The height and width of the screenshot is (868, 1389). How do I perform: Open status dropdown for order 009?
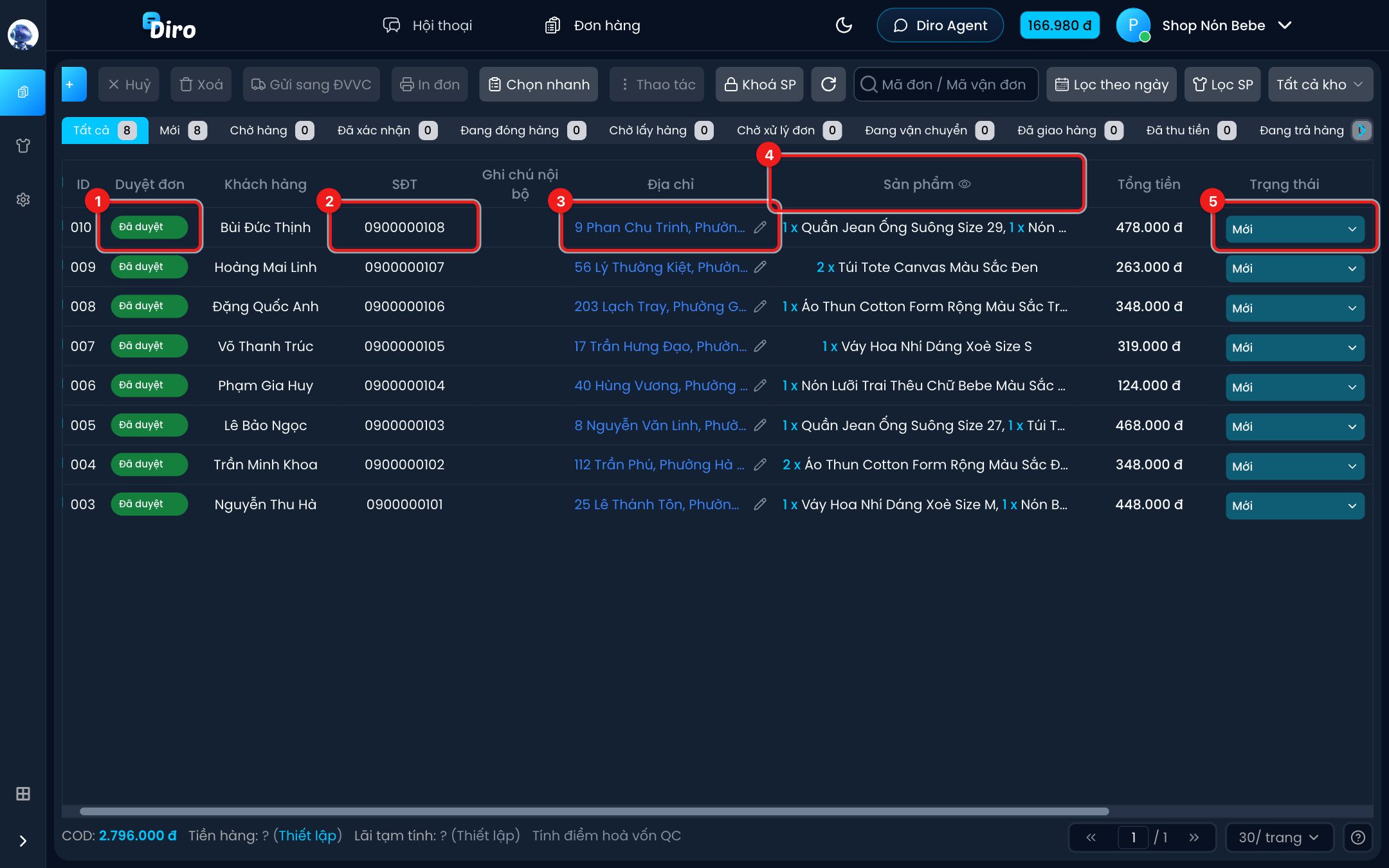(x=1294, y=269)
